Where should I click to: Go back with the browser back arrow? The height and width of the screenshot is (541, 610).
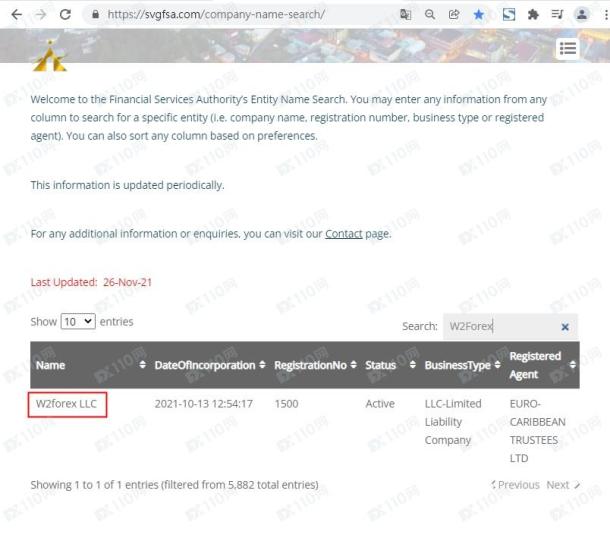tap(16, 15)
